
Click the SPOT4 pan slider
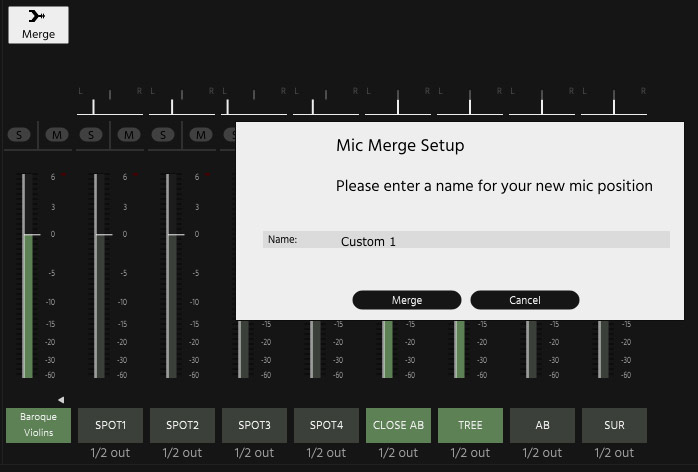click(326, 106)
